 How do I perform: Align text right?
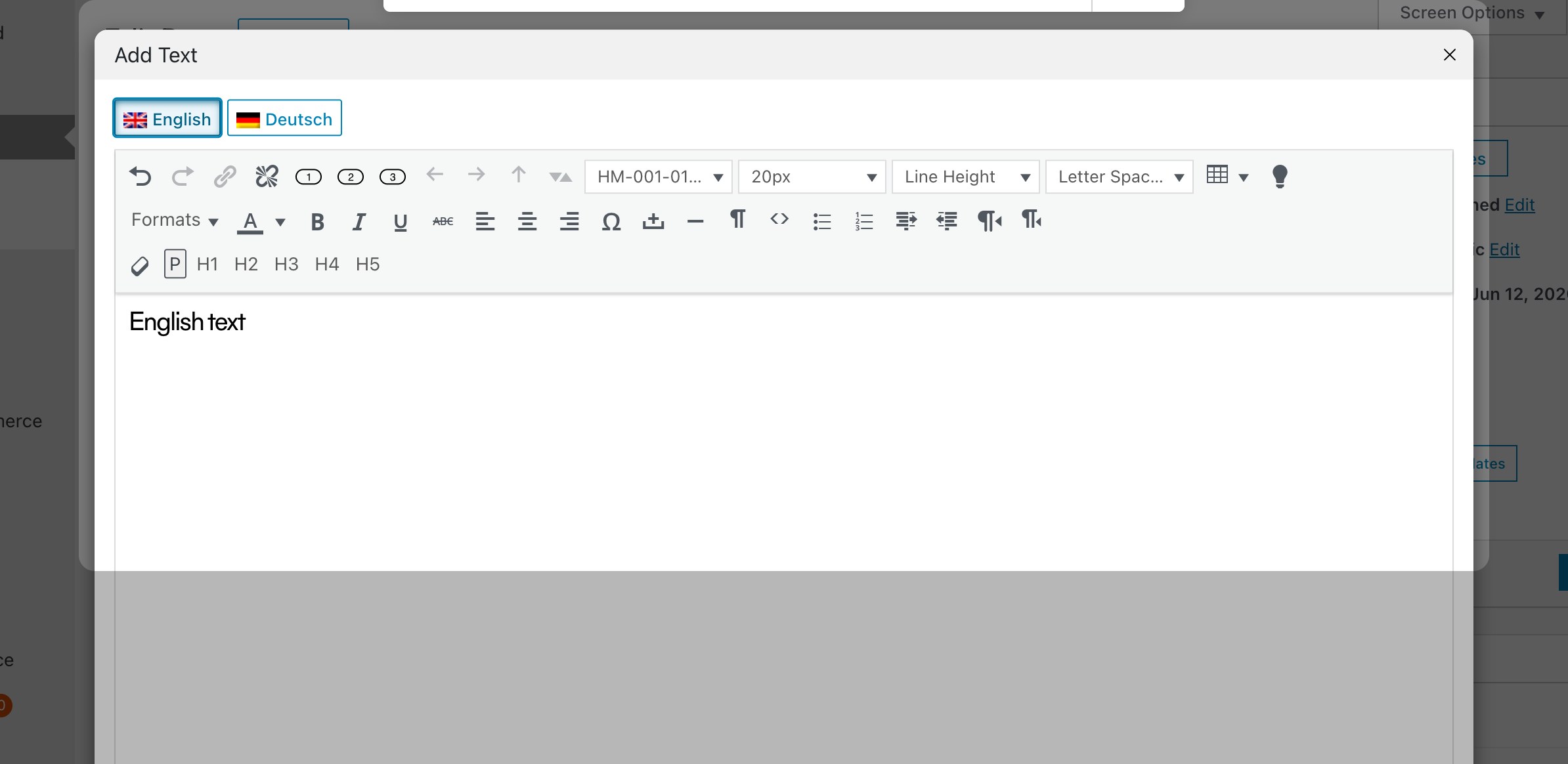[569, 222]
